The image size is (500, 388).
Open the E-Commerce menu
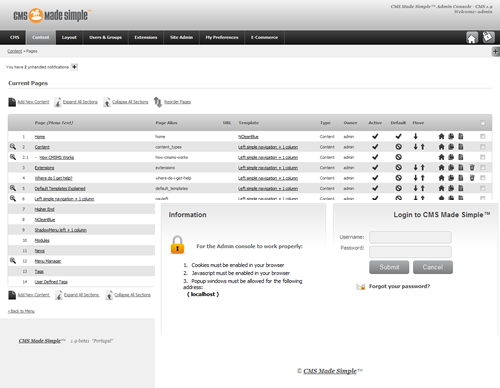[x=264, y=37]
